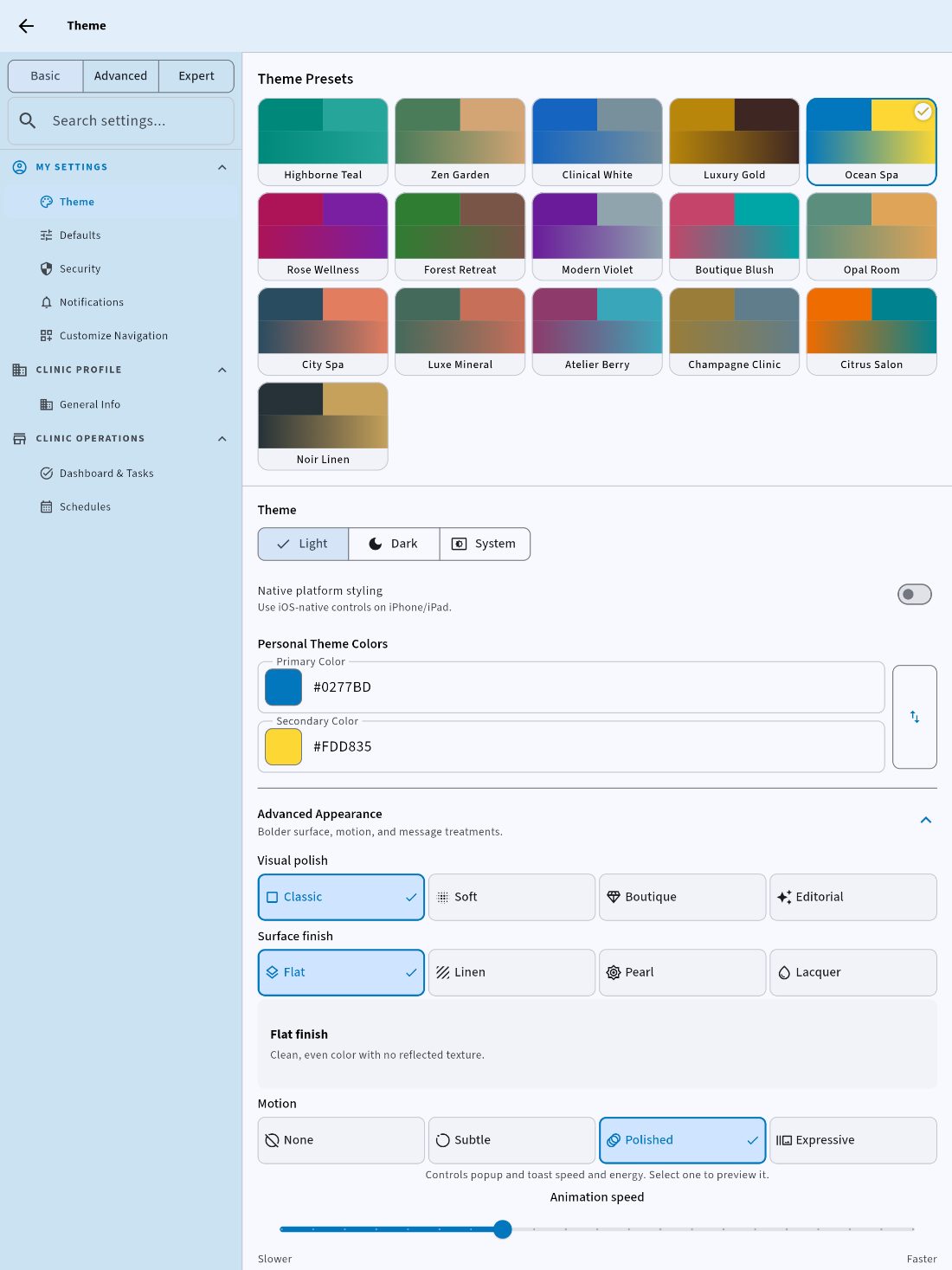This screenshot has width=952, height=1270.
Task: Click the Defaults sliders icon
Action: (x=47, y=235)
